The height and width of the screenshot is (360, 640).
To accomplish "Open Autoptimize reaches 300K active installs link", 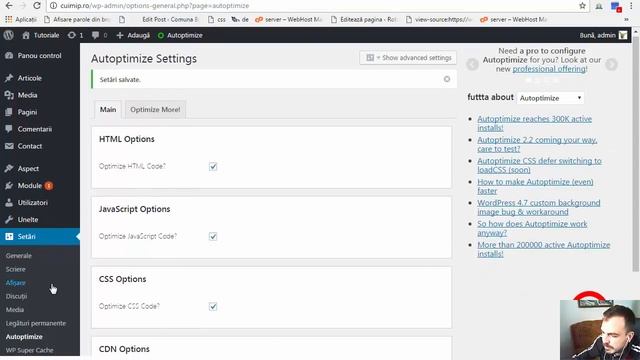I will 534,123.
